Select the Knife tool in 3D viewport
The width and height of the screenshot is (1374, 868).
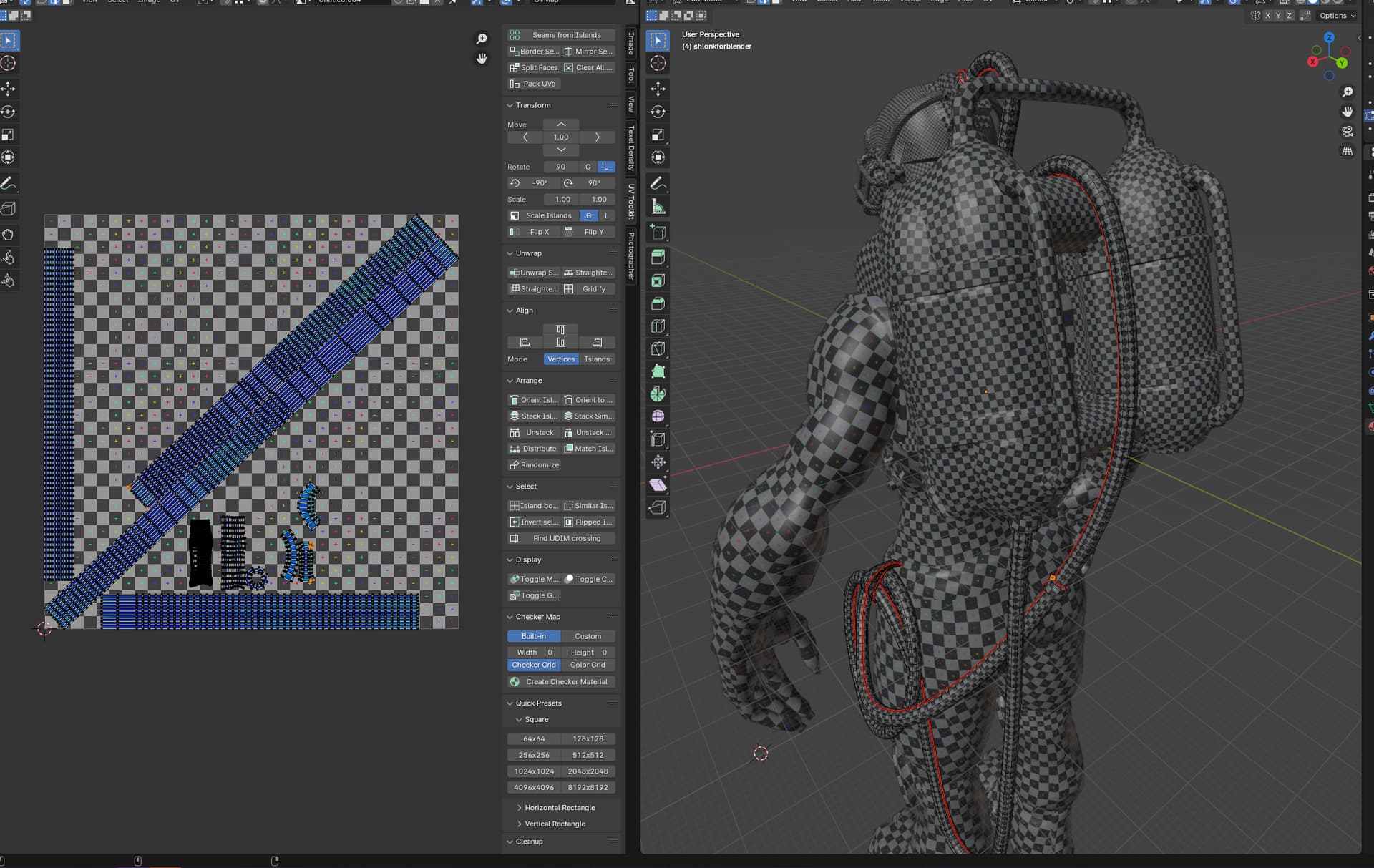click(x=658, y=348)
